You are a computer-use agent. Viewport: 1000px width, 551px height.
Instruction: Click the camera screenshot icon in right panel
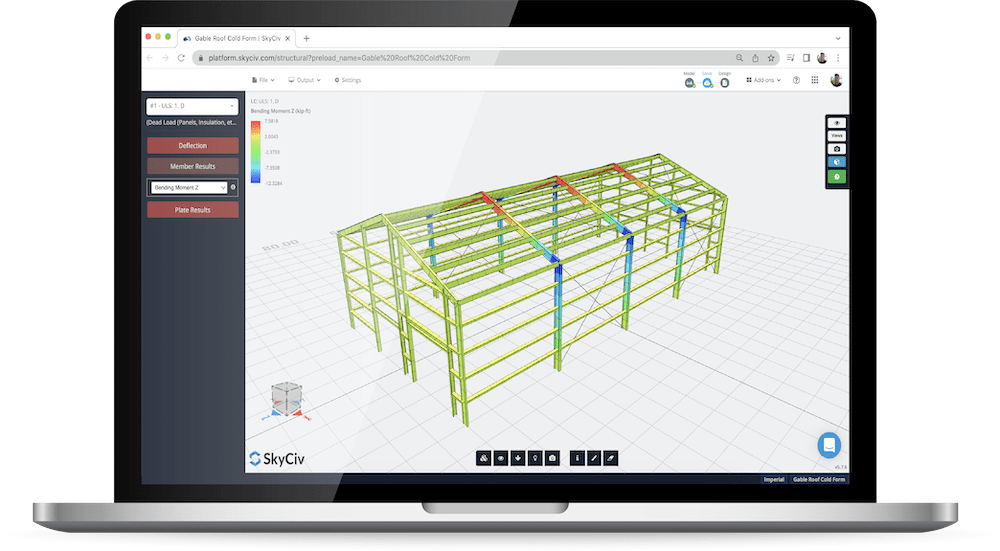(x=837, y=149)
